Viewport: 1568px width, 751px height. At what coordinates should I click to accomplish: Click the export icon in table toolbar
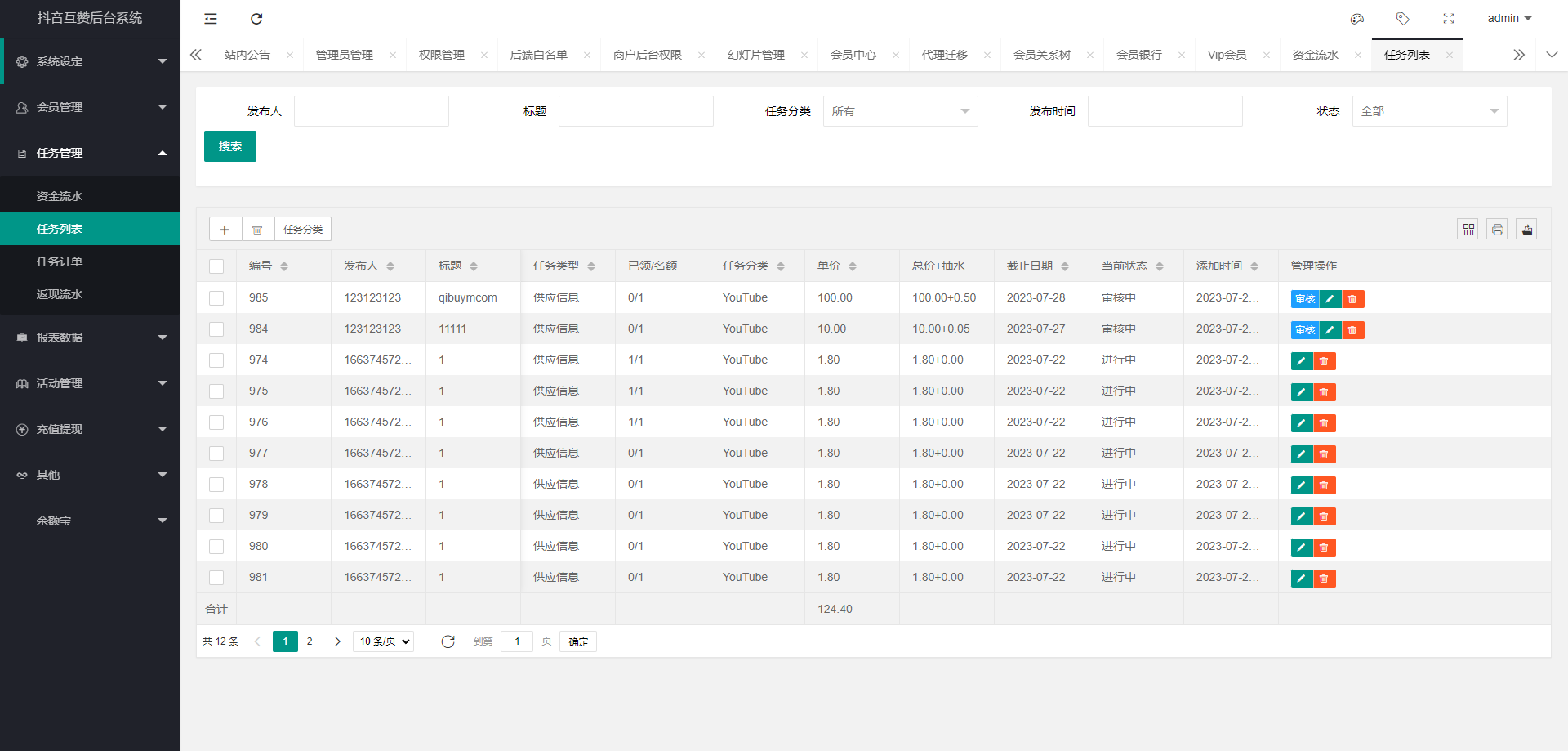[1526, 230]
